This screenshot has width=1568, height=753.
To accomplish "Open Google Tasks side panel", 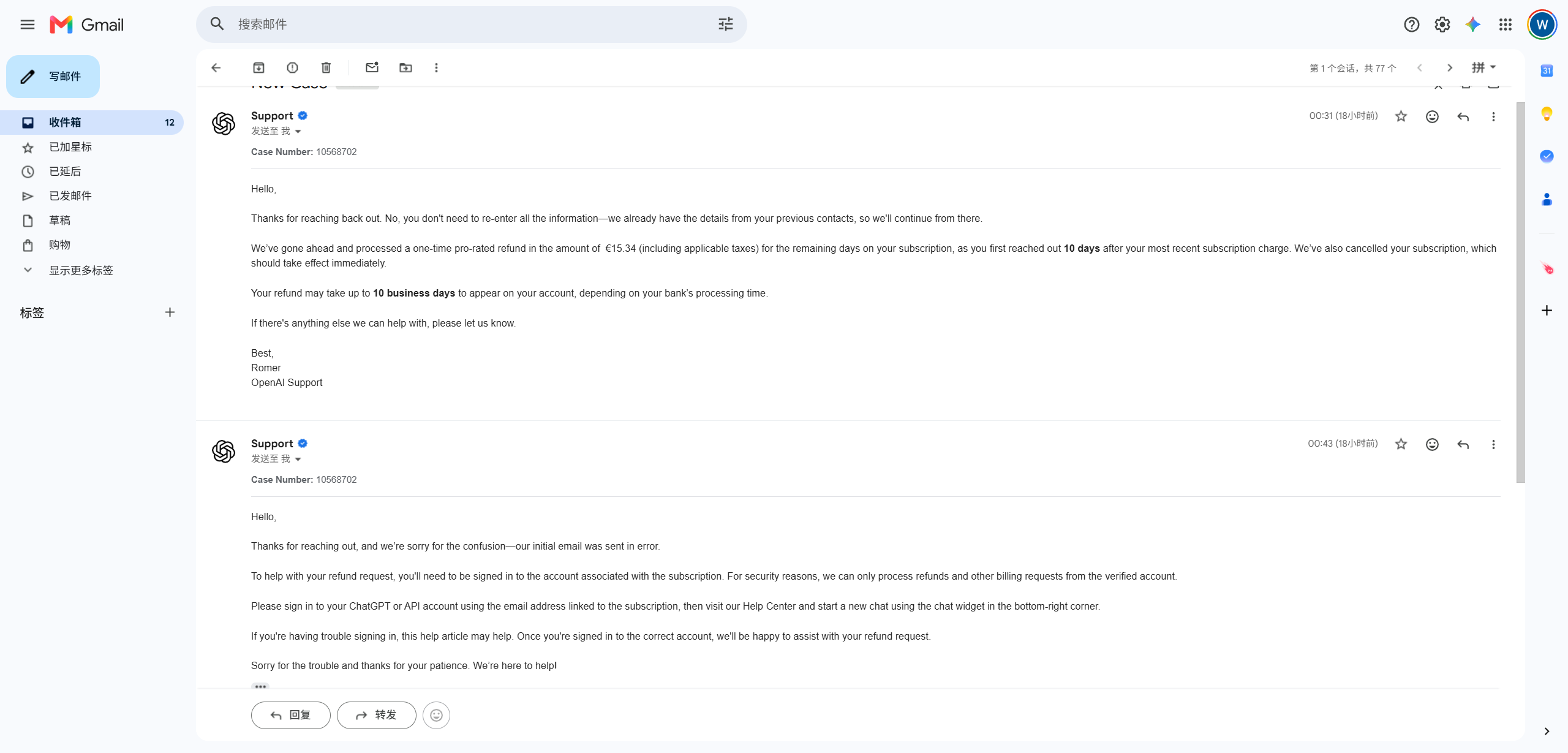I will tap(1547, 156).
